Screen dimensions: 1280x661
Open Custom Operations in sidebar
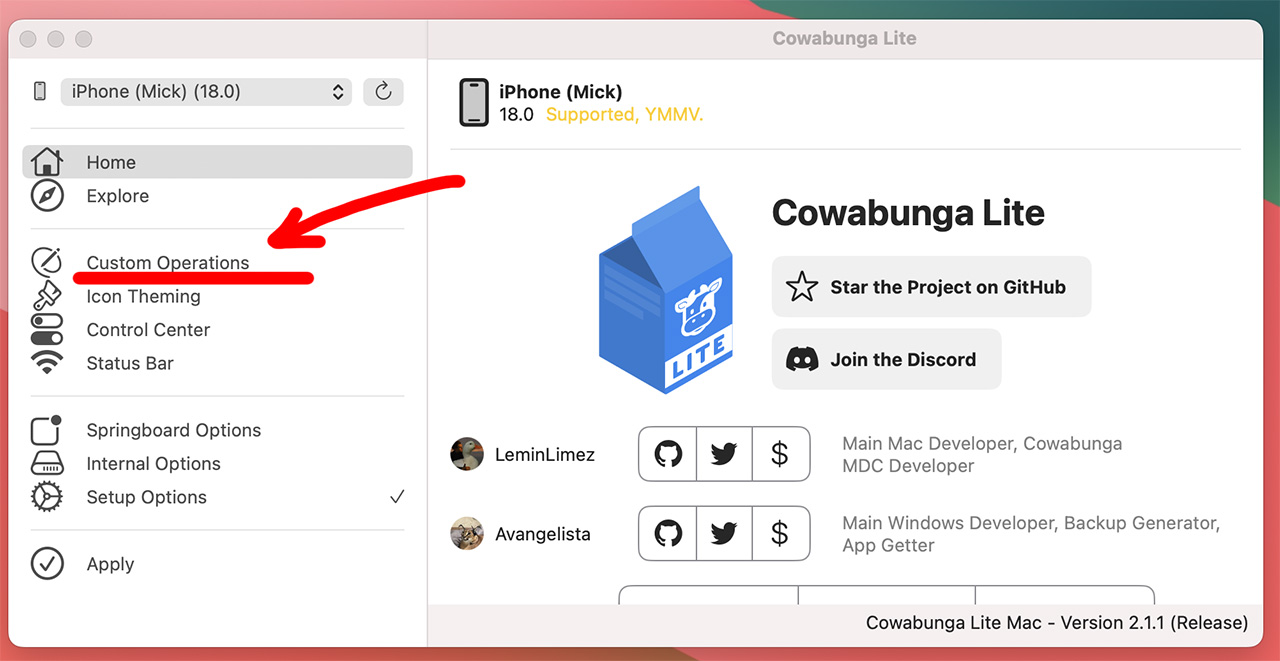point(168,263)
